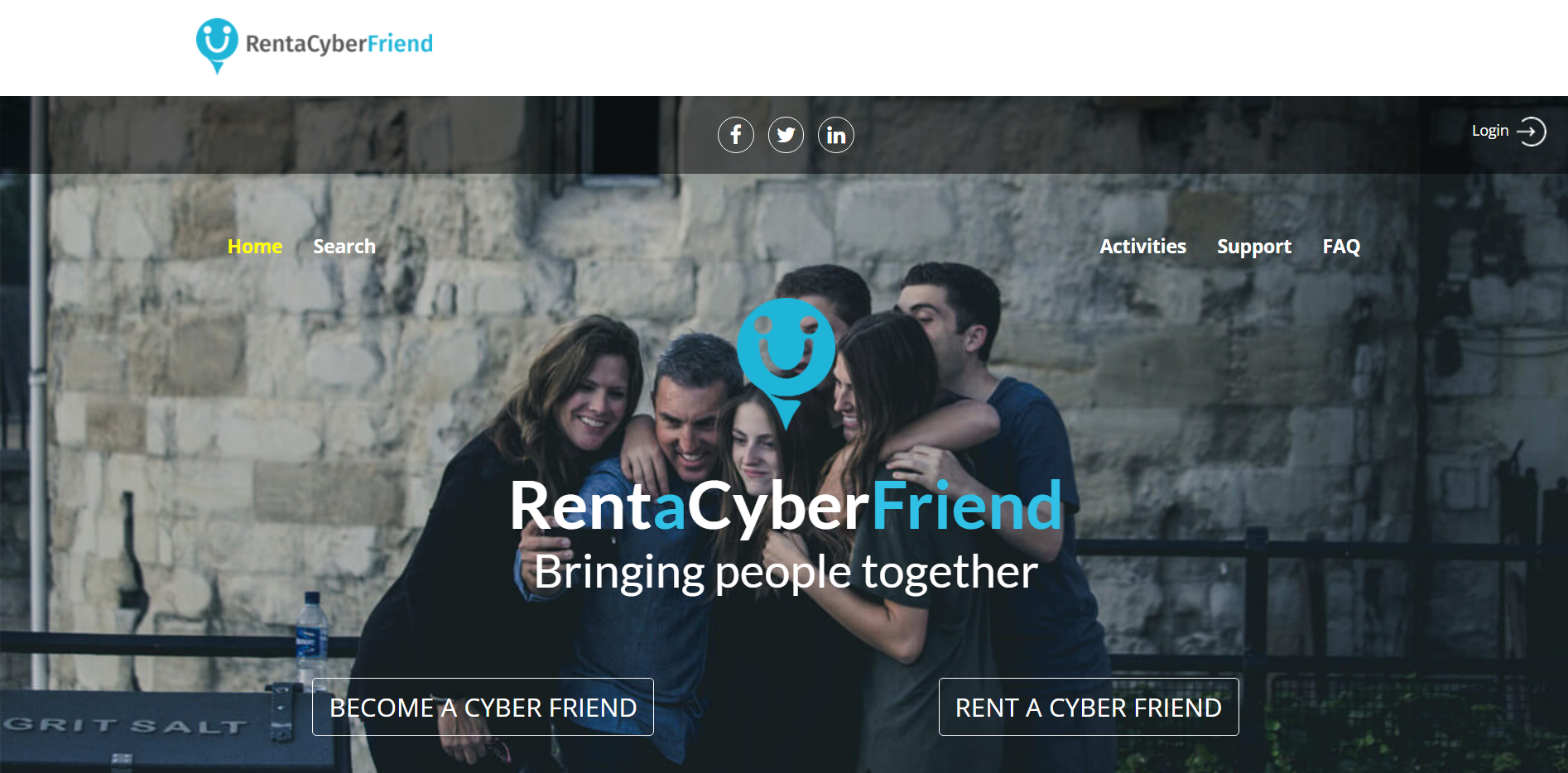1568x773 pixels.
Task: Click the Login text link
Action: [x=1490, y=131]
